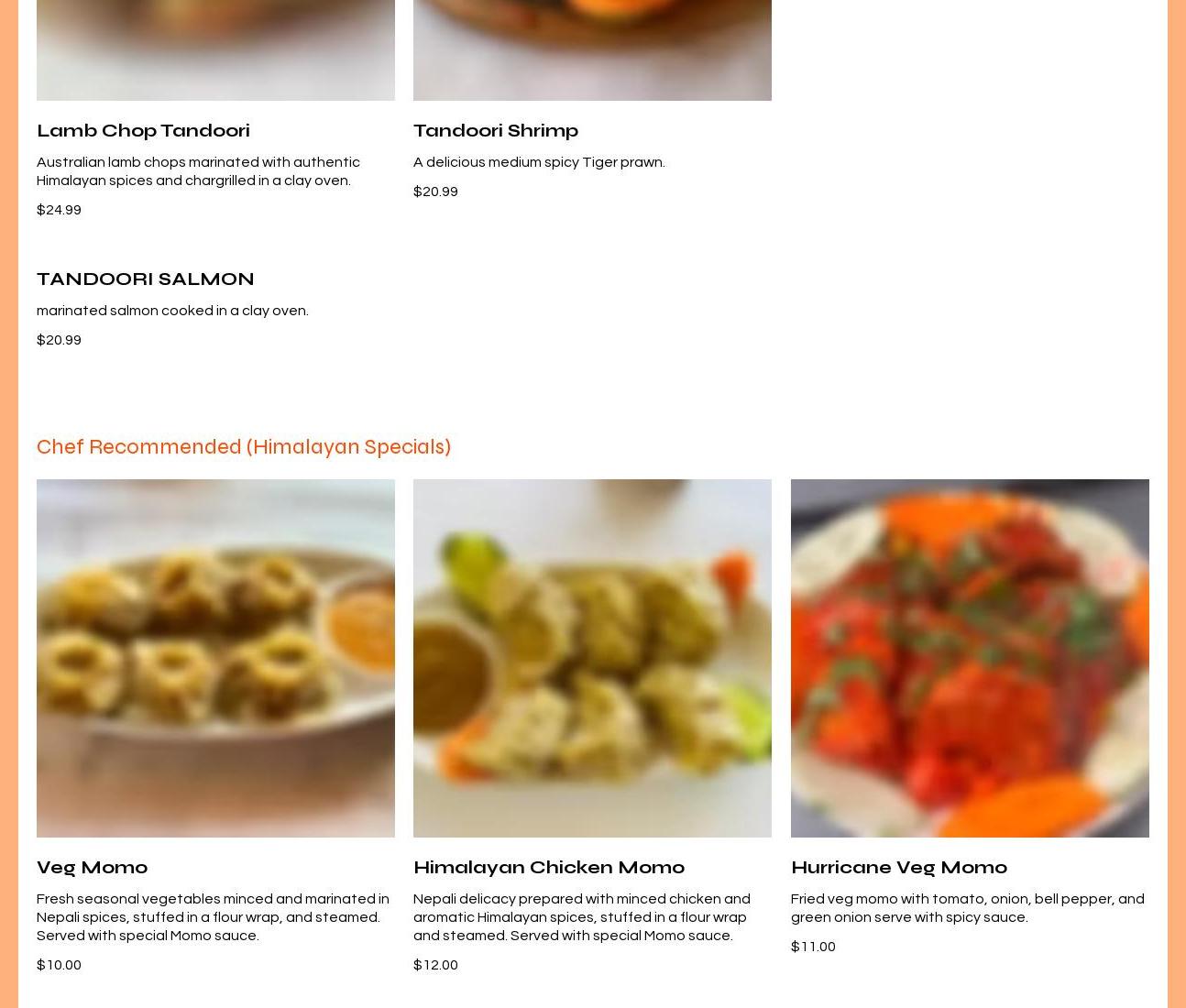Click the Tandoori Shrimp image

pos(592,50)
